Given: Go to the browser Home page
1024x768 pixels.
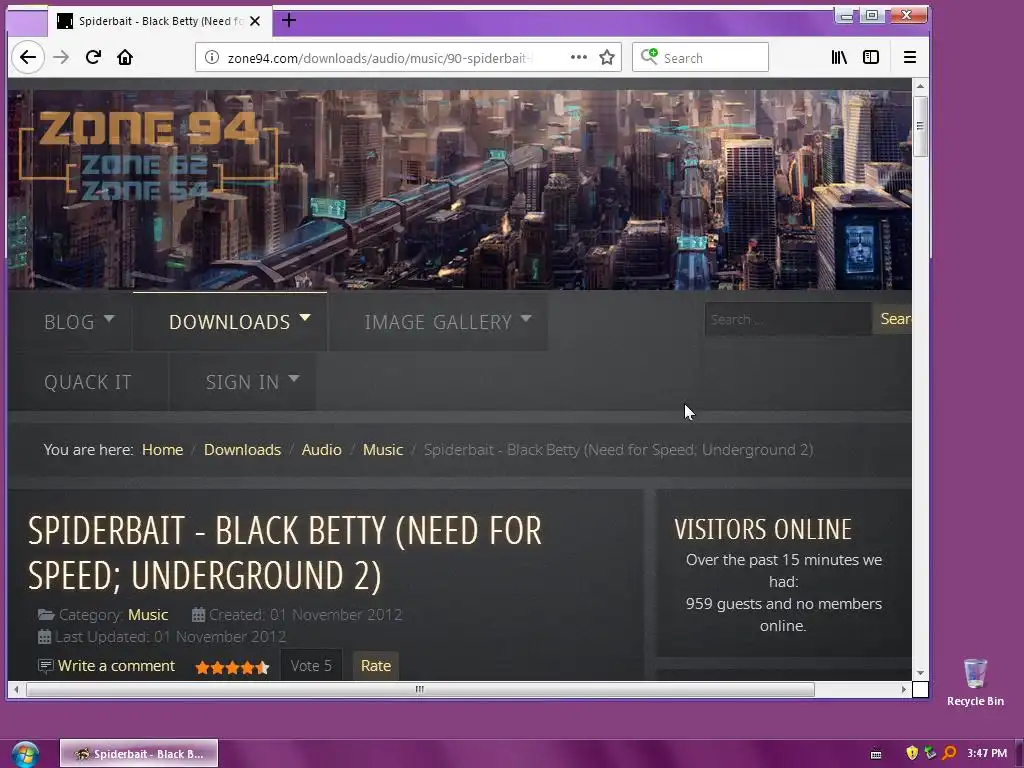Looking at the screenshot, I should click(x=125, y=57).
